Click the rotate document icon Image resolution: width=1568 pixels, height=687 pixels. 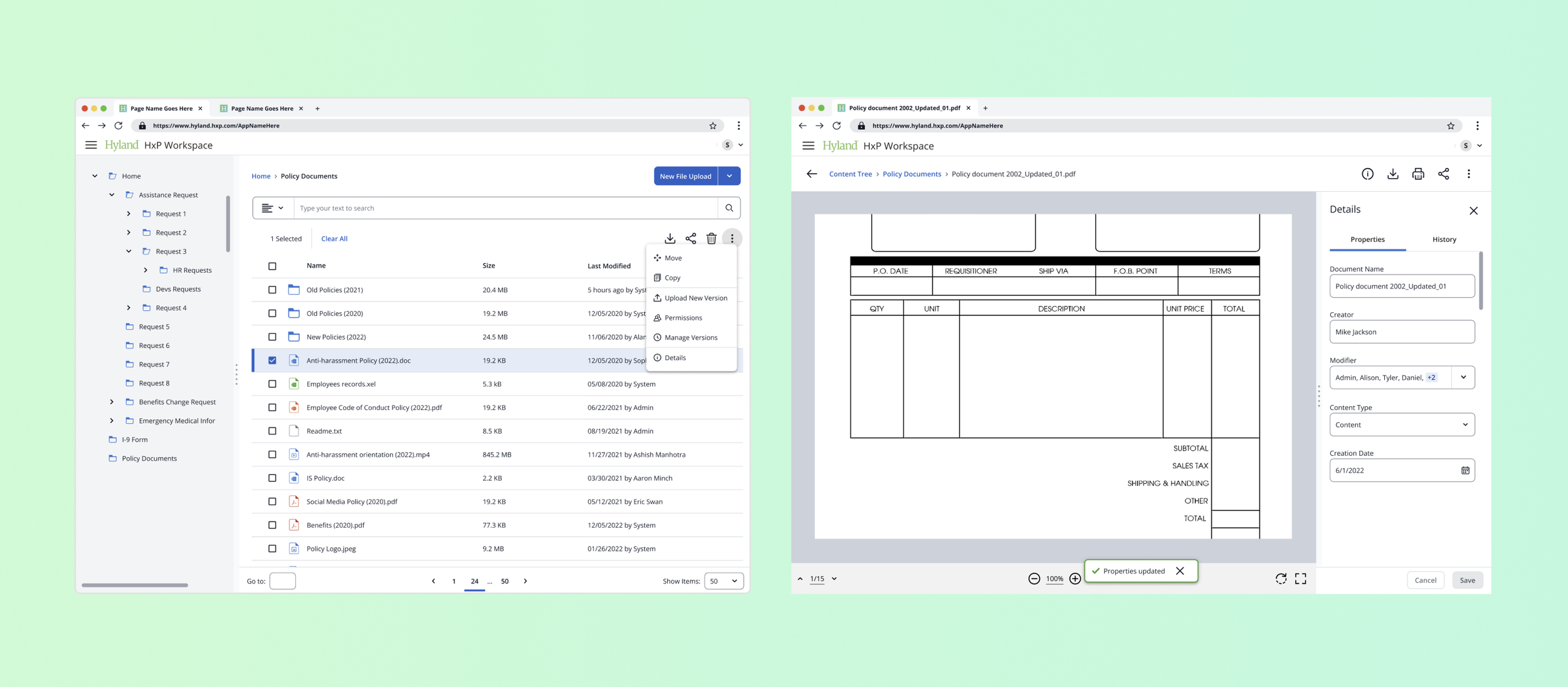(x=1281, y=579)
